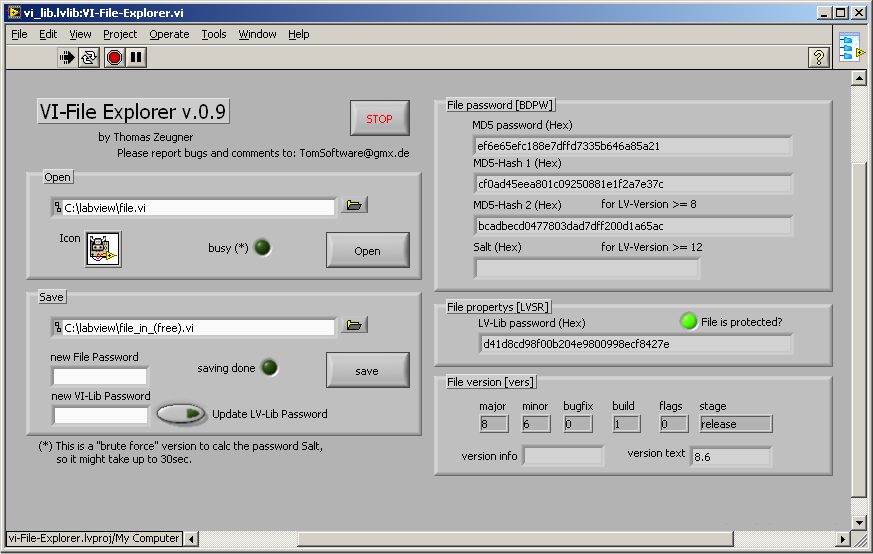Click the Open button
Image resolution: width=873 pixels, height=554 pixels.
pos(367,251)
